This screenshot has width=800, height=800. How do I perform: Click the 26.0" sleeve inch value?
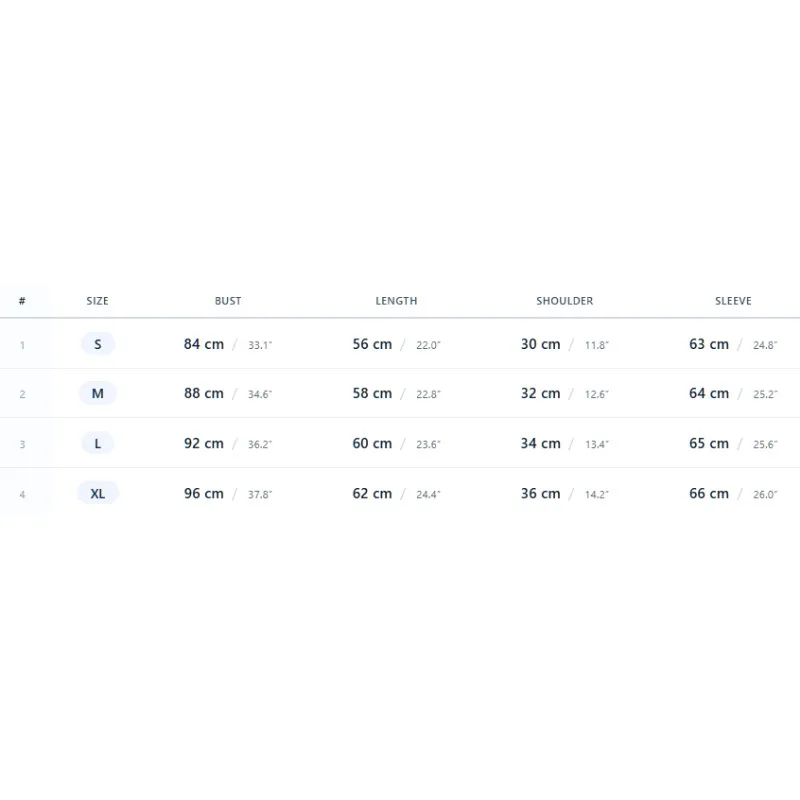click(765, 494)
